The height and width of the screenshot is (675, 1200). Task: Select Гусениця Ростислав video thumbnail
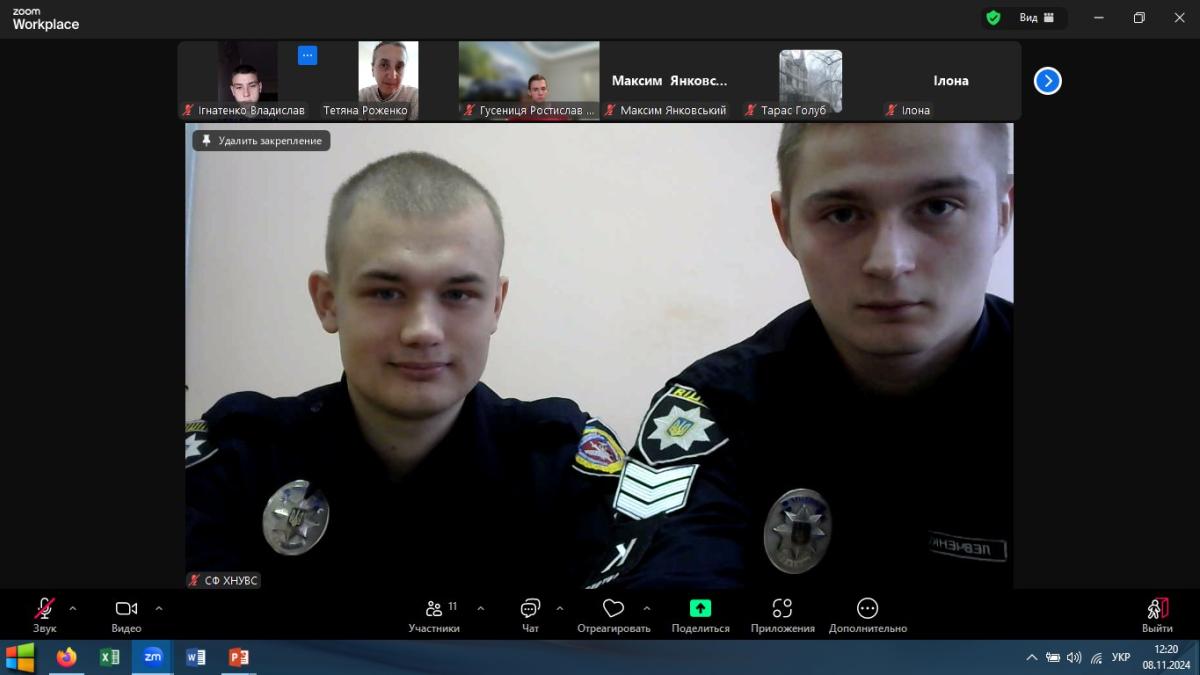click(529, 80)
